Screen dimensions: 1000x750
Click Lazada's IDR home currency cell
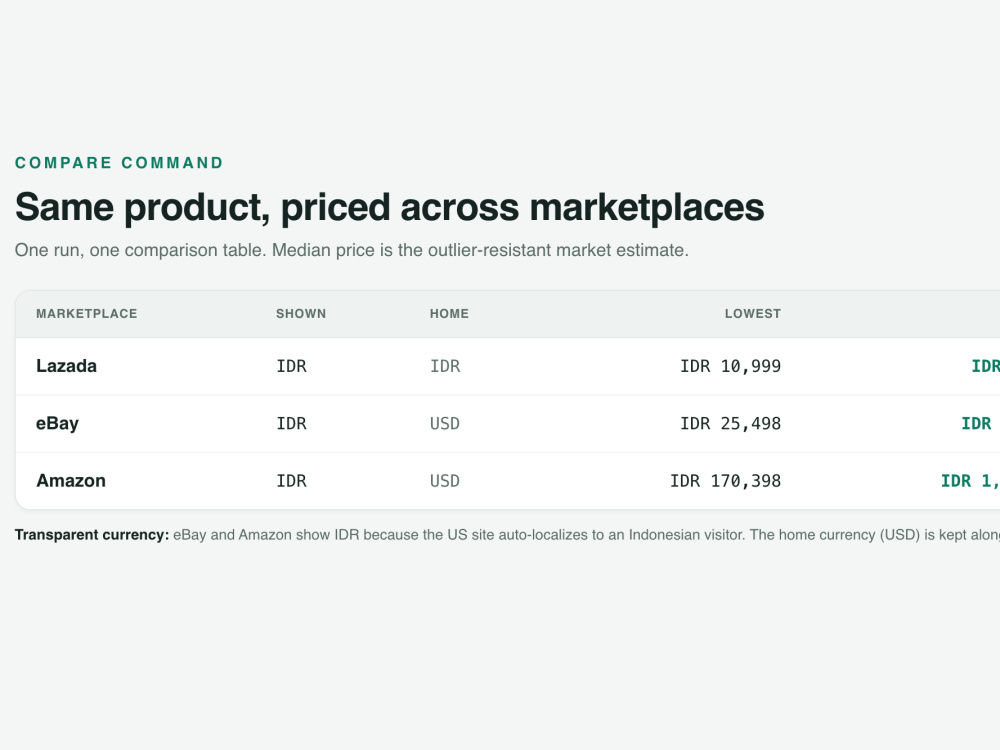[445, 366]
